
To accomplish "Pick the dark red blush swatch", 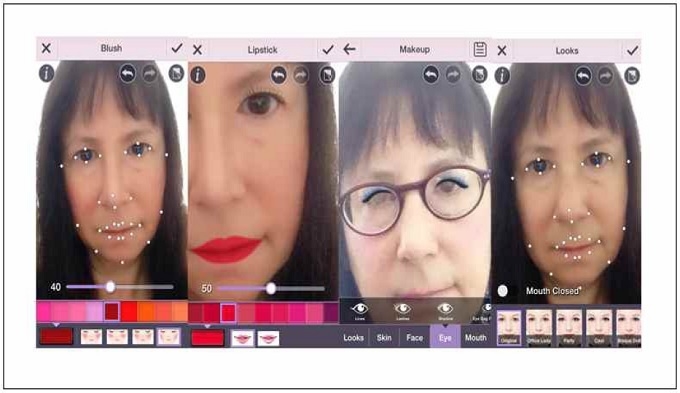I will [112, 311].
